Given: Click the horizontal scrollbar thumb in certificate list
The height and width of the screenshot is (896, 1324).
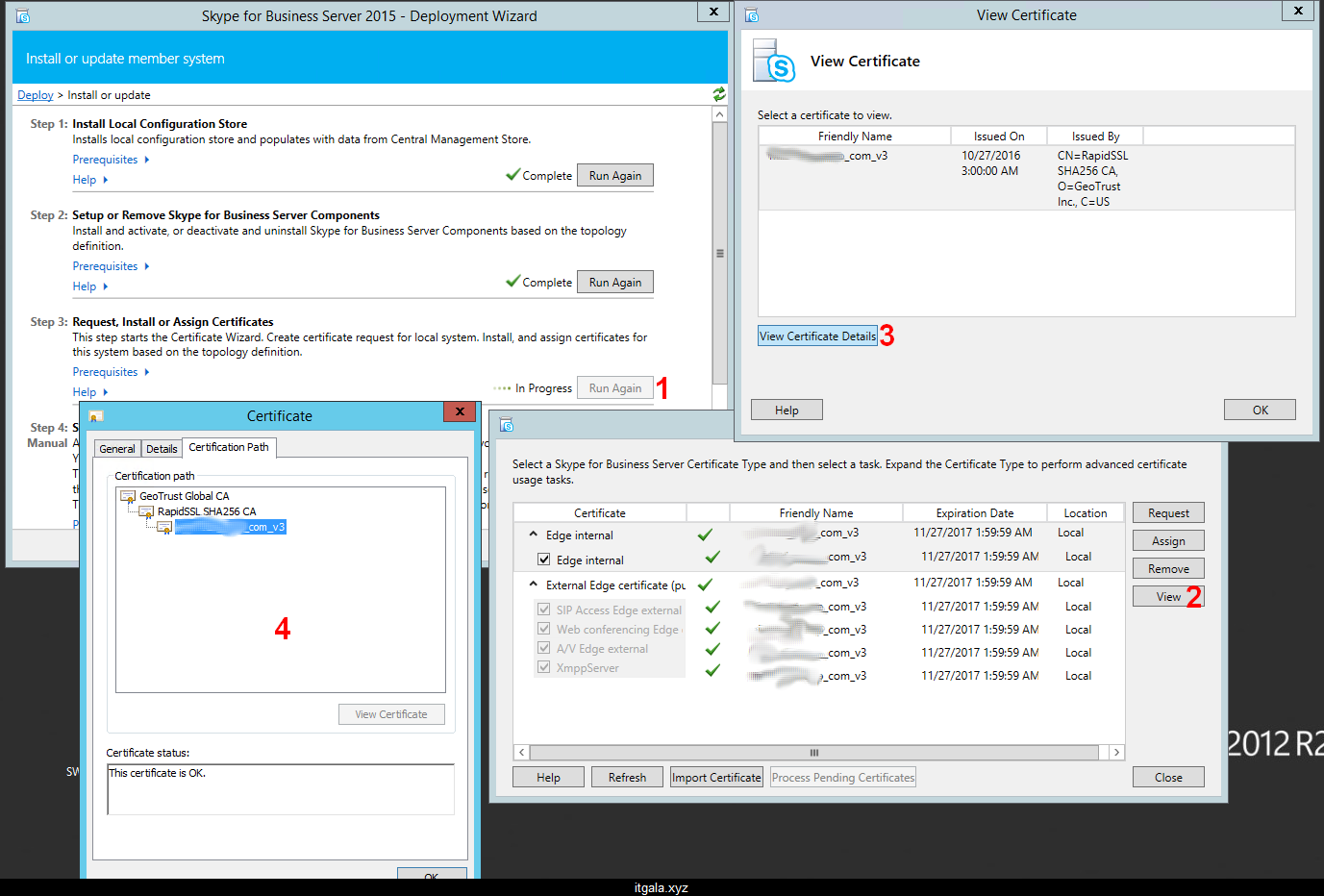Looking at the screenshot, I should click(x=813, y=753).
